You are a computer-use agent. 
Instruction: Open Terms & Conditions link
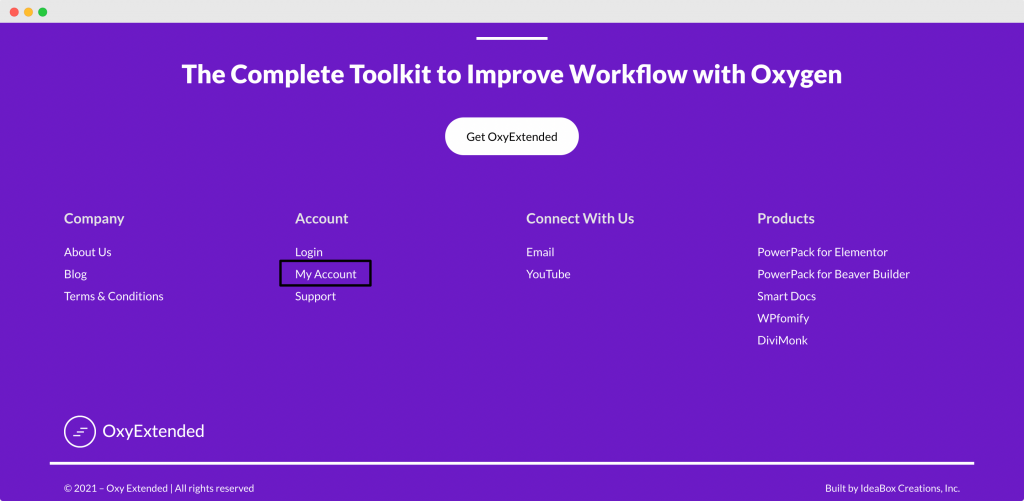point(114,297)
